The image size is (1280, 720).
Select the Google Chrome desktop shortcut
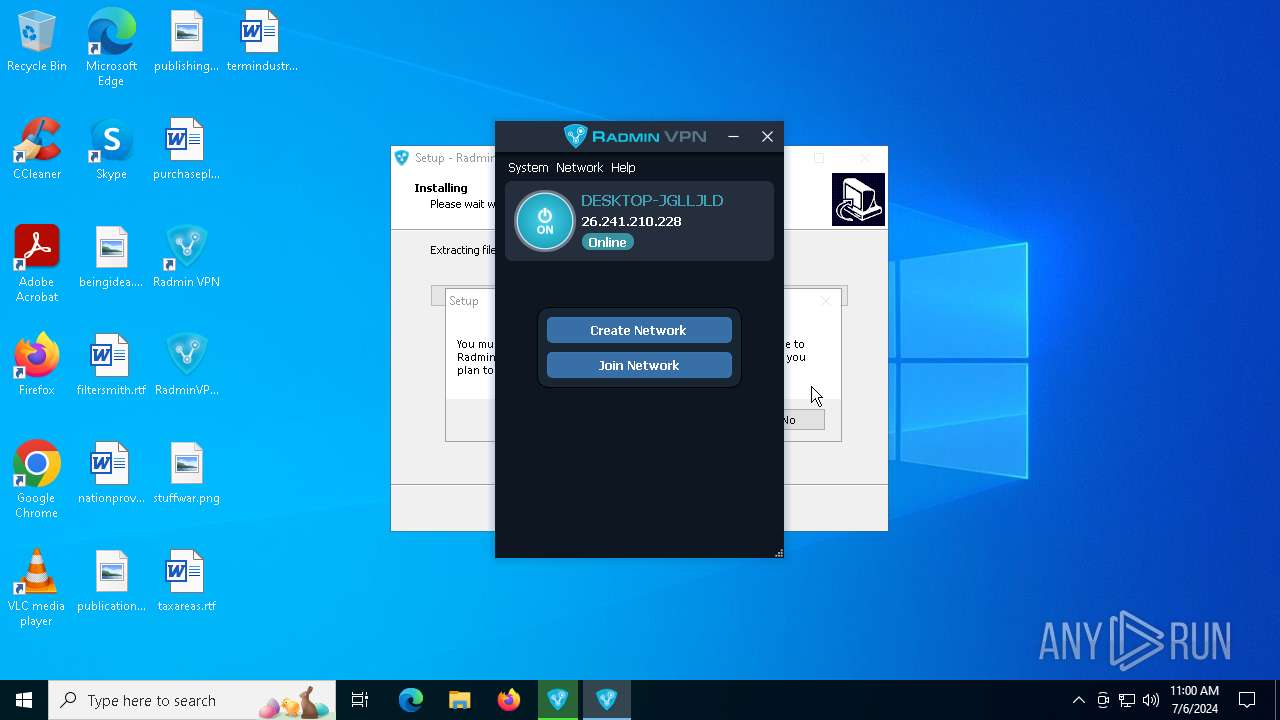click(37, 479)
